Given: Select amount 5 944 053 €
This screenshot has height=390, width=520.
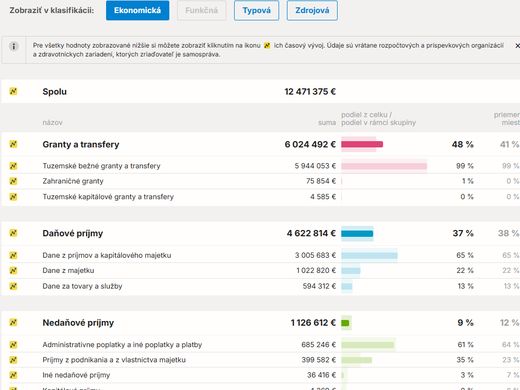Looking at the screenshot, I should [315, 166].
